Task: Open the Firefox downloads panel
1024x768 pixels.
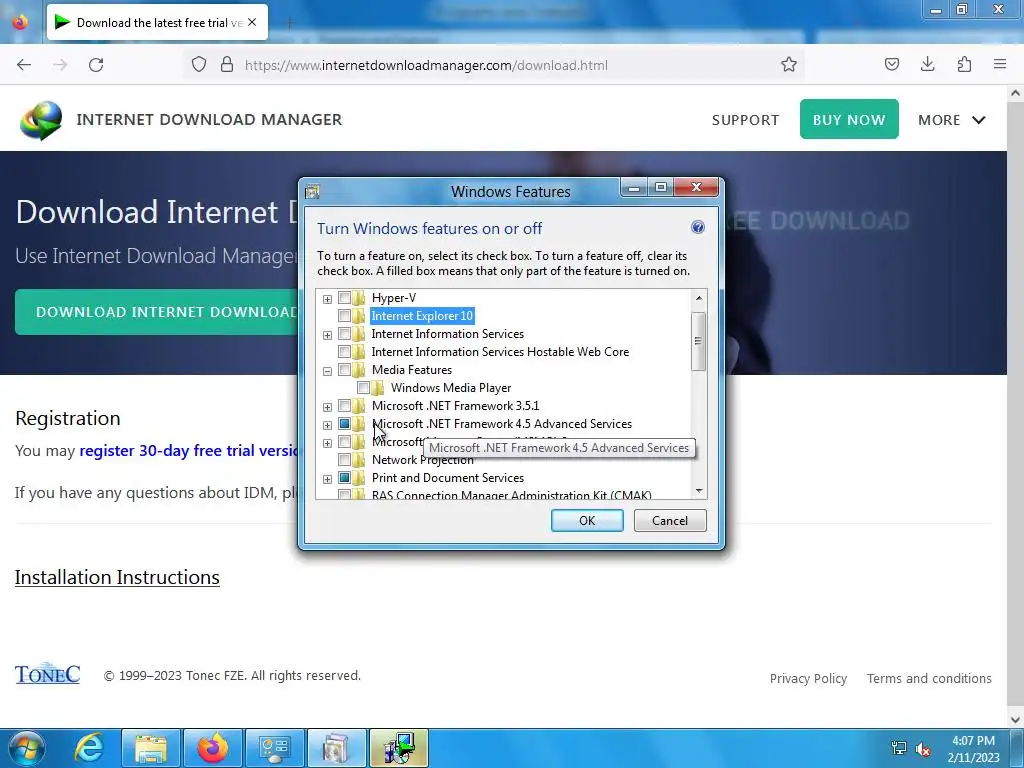Action: (928, 65)
